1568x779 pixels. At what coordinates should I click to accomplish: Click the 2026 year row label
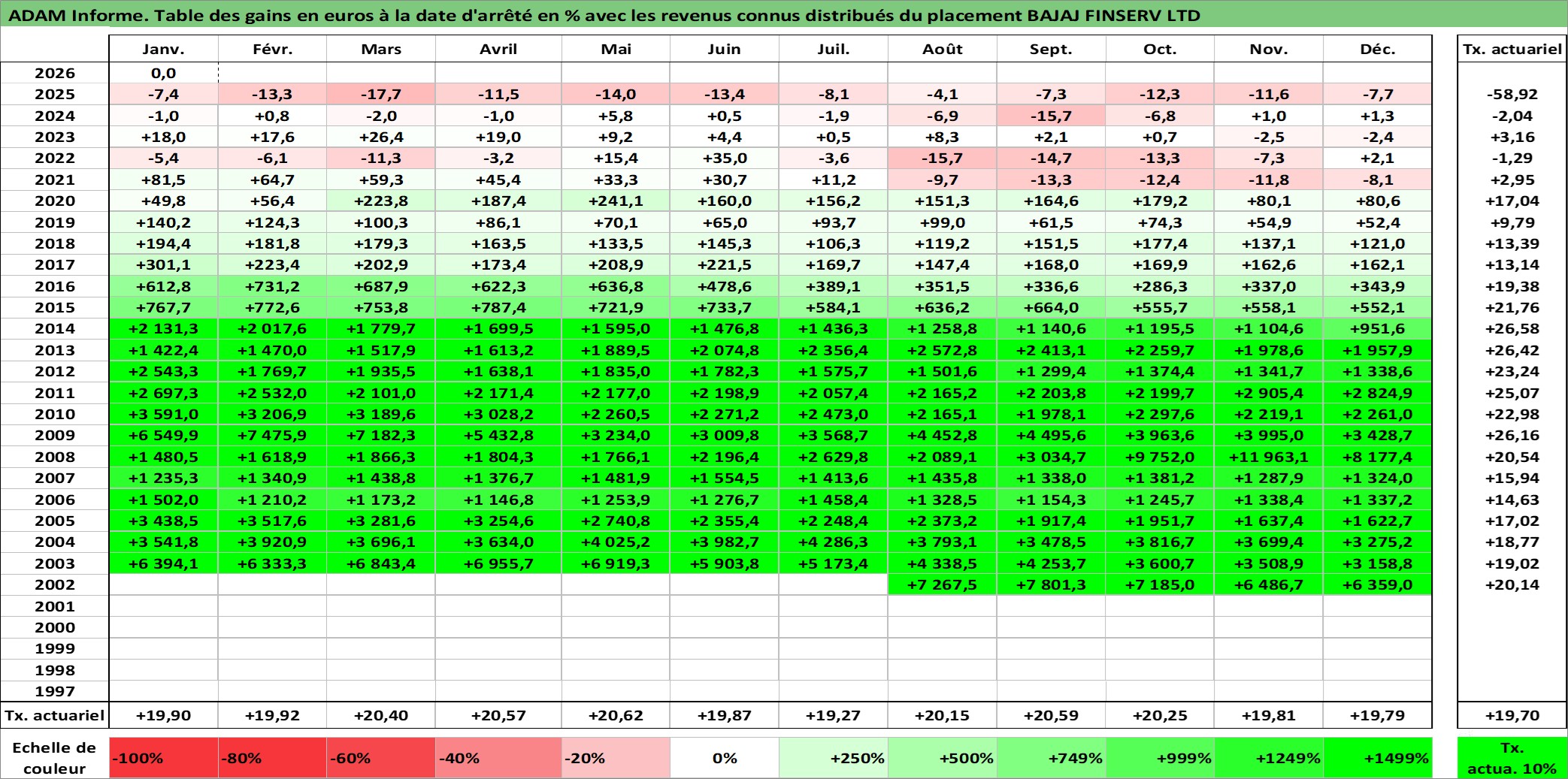pyautogui.click(x=55, y=73)
